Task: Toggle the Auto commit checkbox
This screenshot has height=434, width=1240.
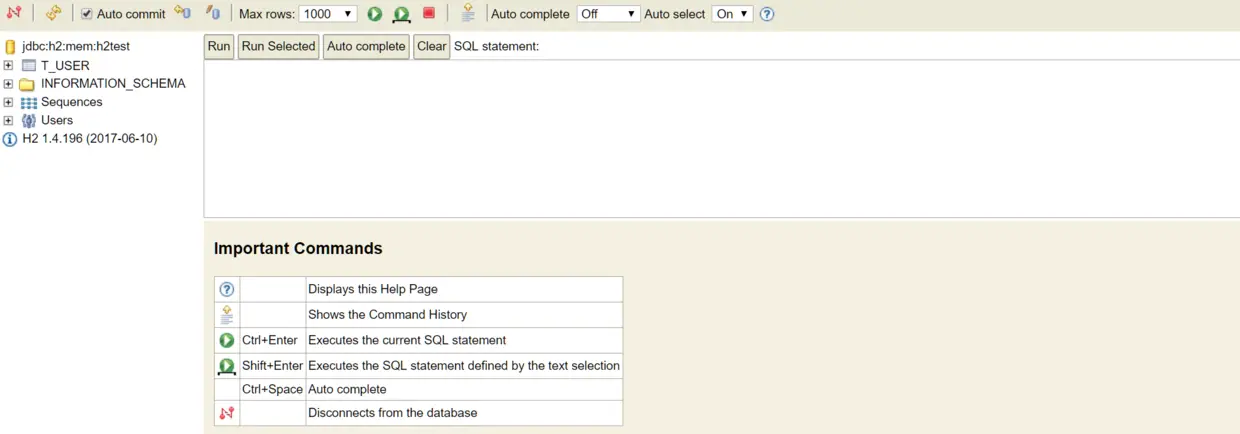Action: [x=87, y=14]
